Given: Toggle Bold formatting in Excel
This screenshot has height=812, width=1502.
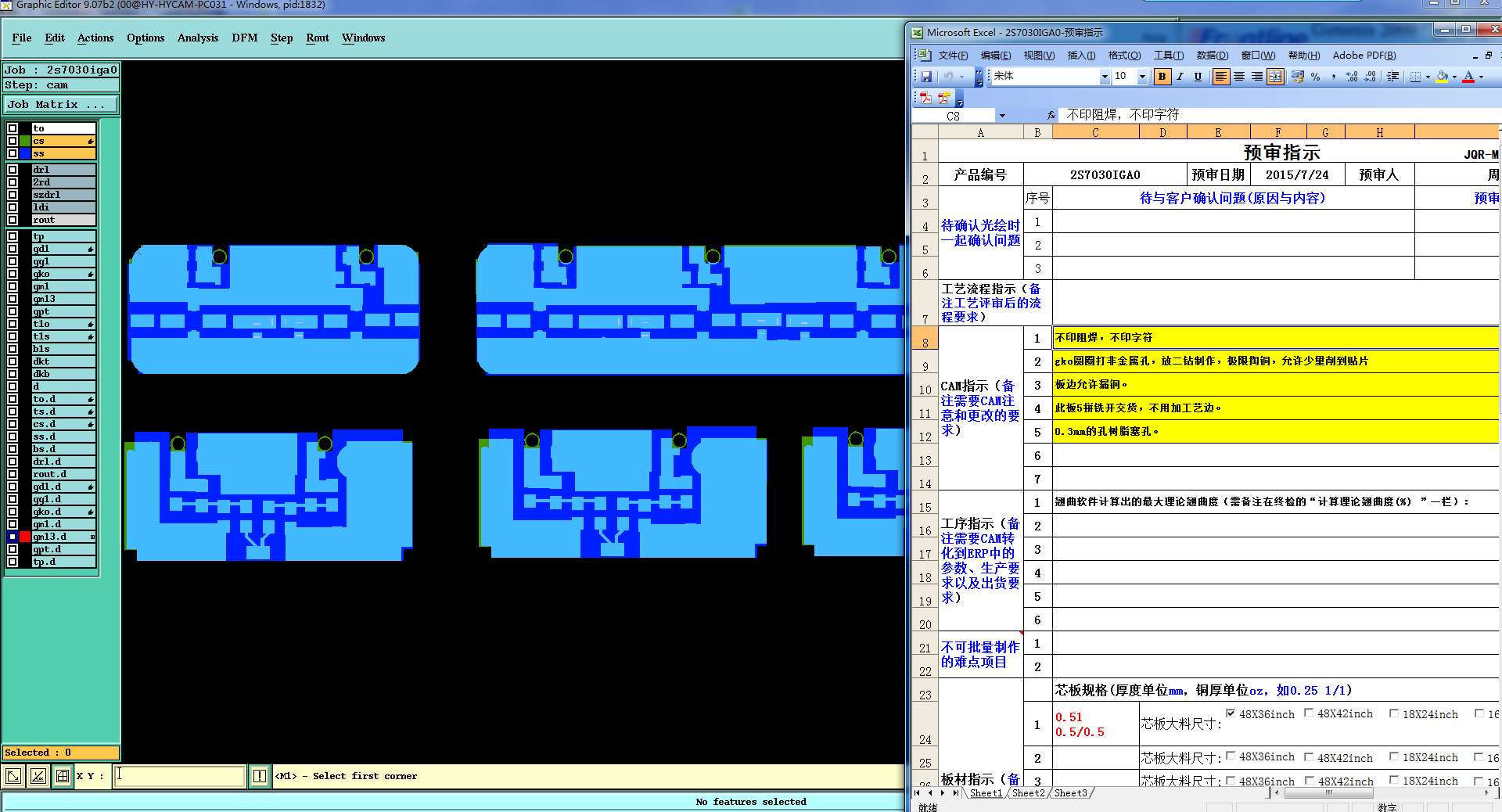Looking at the screenshot, I should pyautogui.click(x=1162, y=77).
